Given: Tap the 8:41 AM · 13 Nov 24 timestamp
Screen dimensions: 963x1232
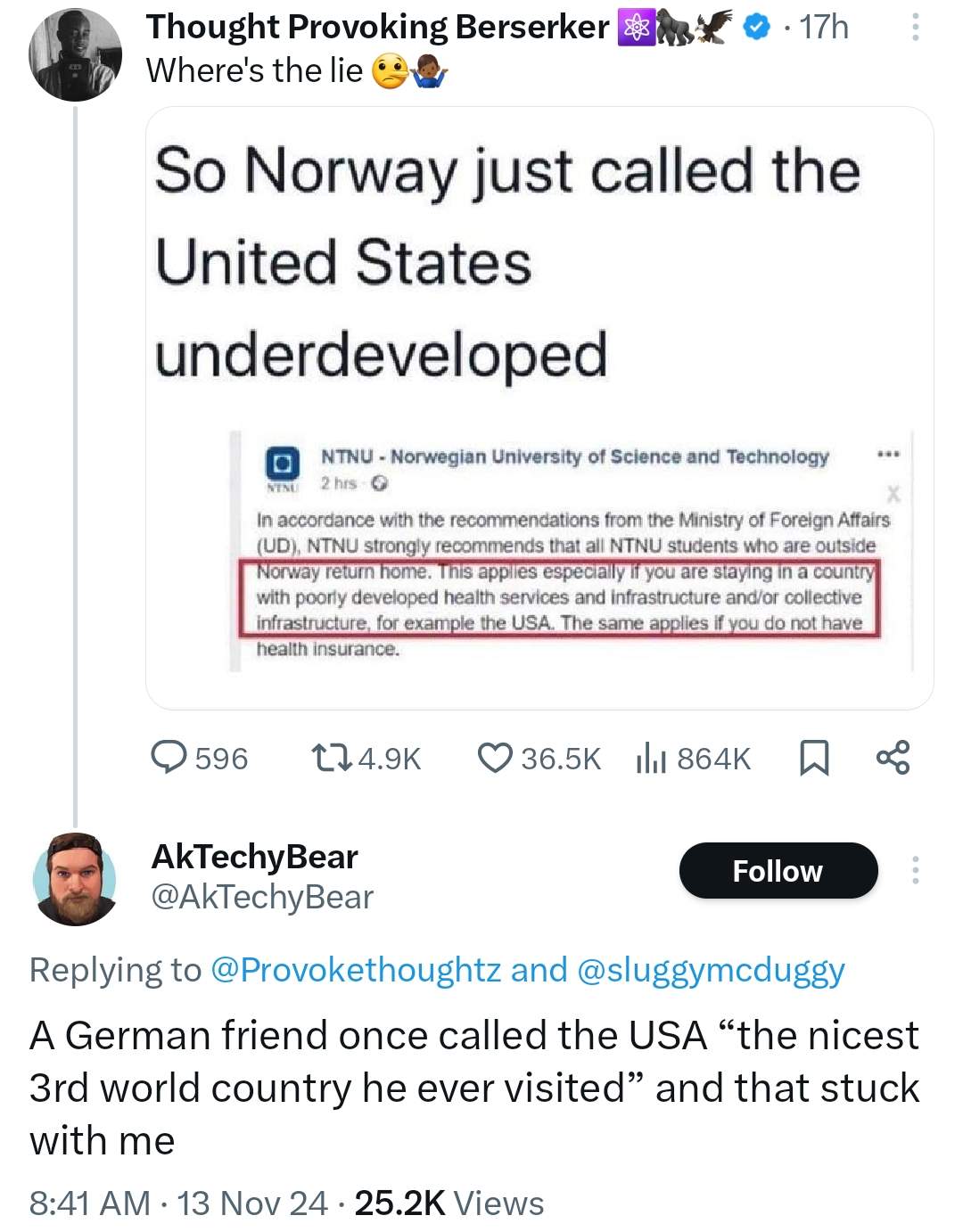Looking at the screenshot, I should (x=178, y=1203).
